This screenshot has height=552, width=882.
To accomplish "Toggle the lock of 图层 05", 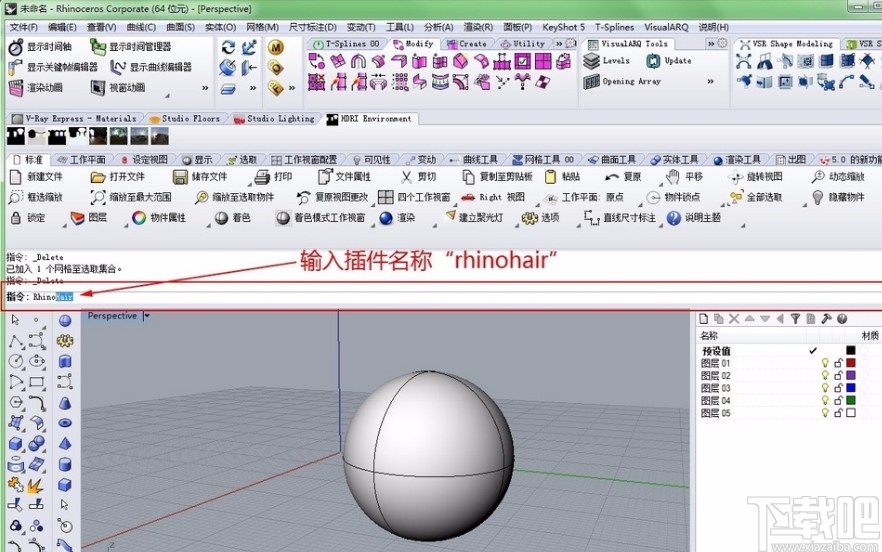I will [x=838, y=412].
